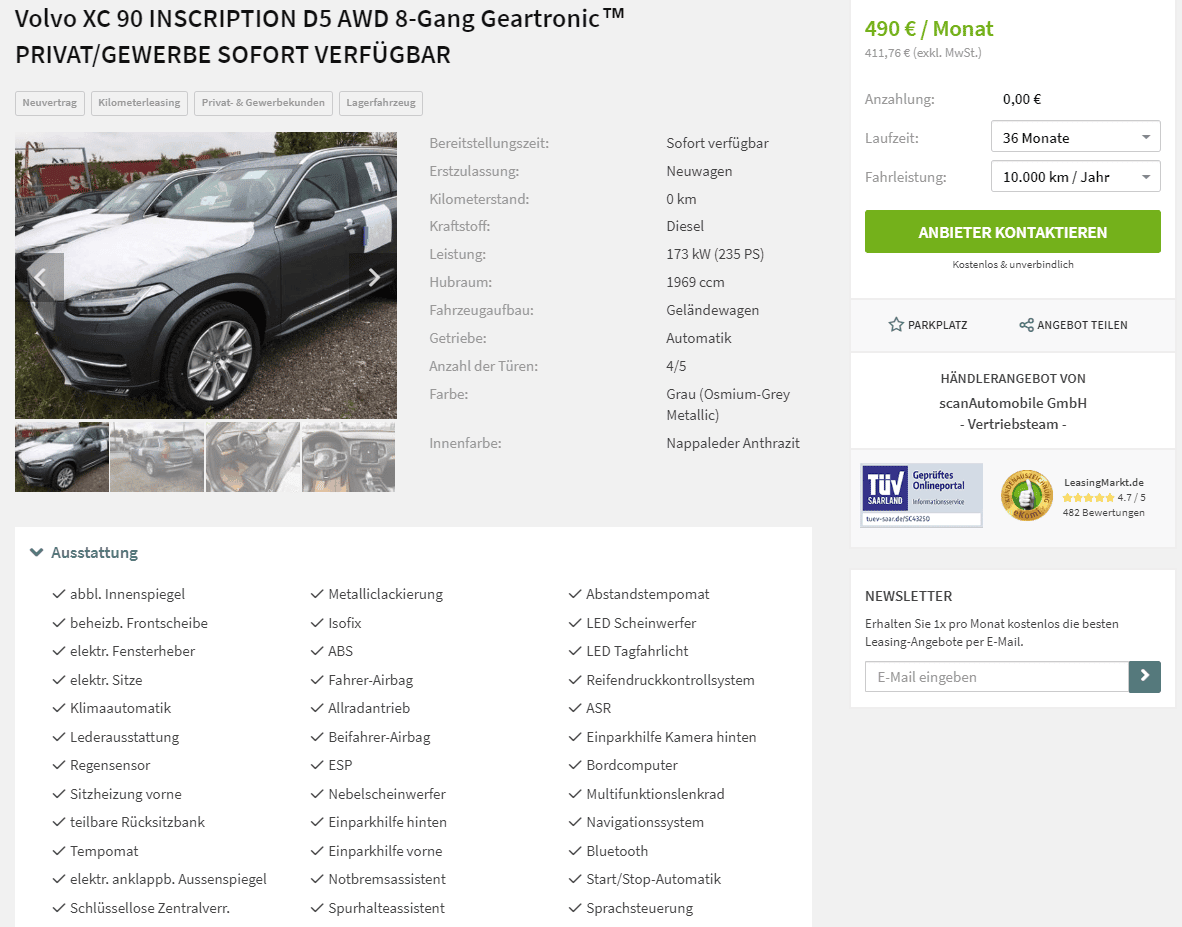Open the Laufzeit 36 Monate dropdown
This screenshot has width=1182, height=927.
coord(1076,138)
